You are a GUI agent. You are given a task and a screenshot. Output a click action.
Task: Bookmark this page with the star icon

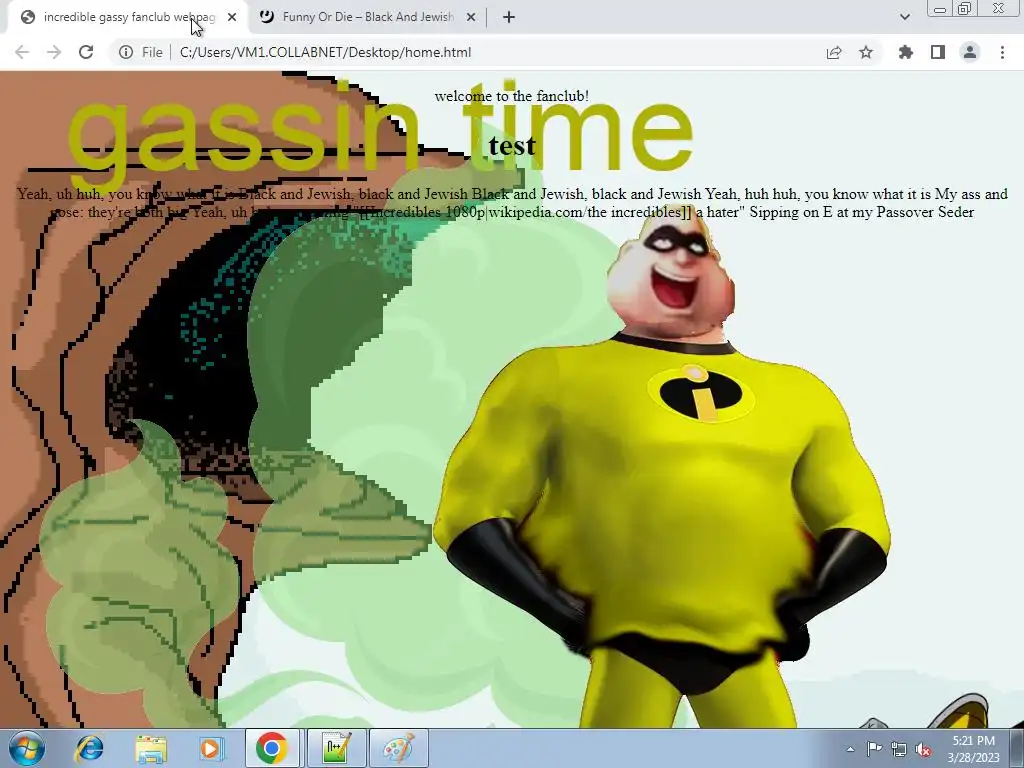(866, 52)
